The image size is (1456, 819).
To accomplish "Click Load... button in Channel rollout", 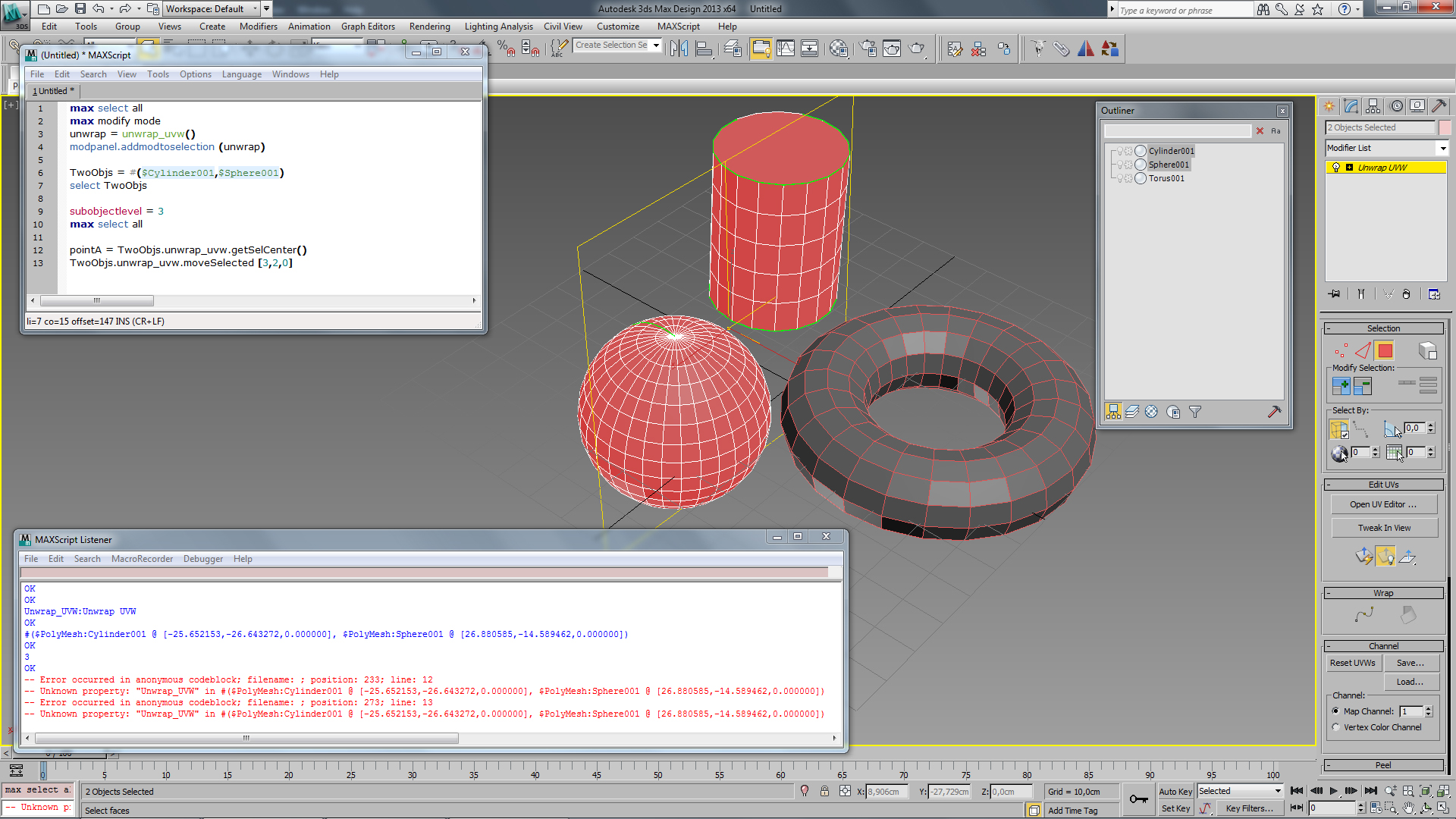I will (1410, 682).
